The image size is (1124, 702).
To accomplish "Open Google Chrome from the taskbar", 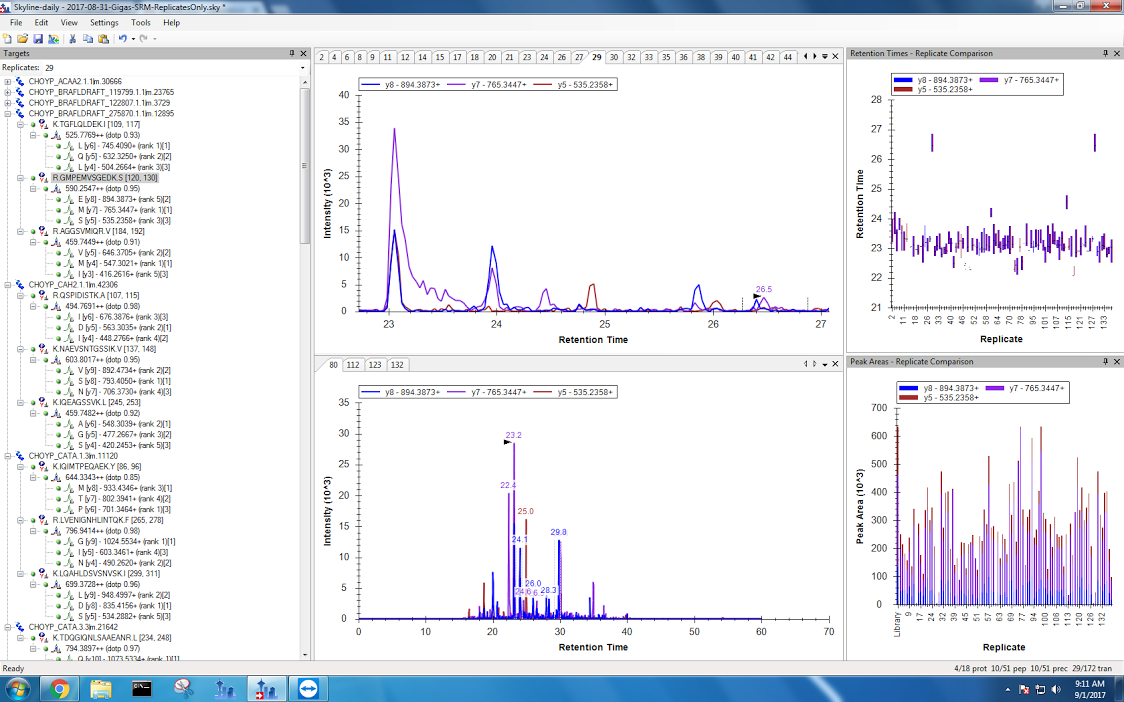I will pos(59,688).
